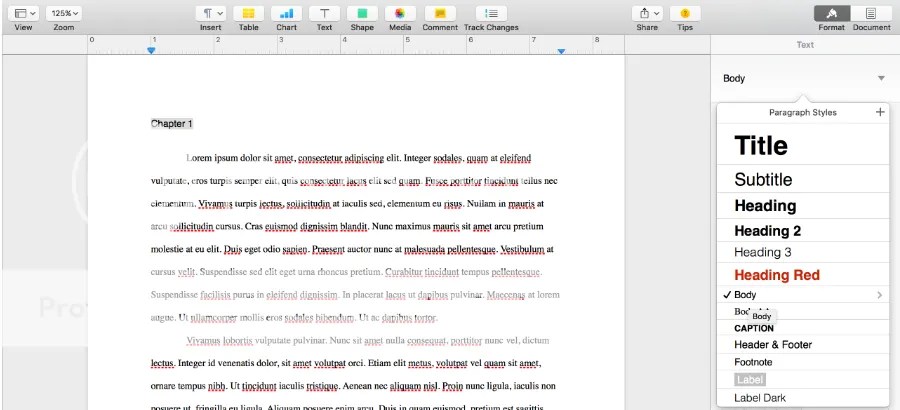Select the right margin ruler marker
This screenshot has width=900, height=410.
[561, 51]
